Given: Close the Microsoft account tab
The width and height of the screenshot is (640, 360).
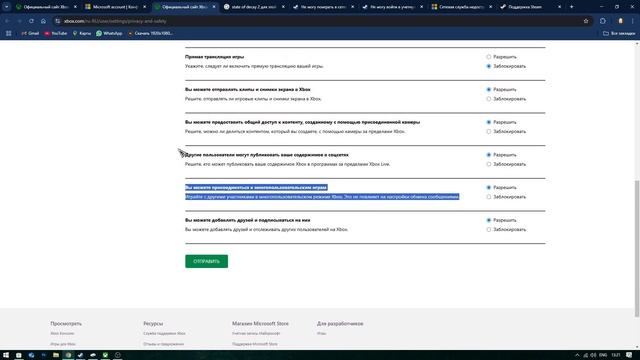Looking at the screenshot, I should point(144,7).
